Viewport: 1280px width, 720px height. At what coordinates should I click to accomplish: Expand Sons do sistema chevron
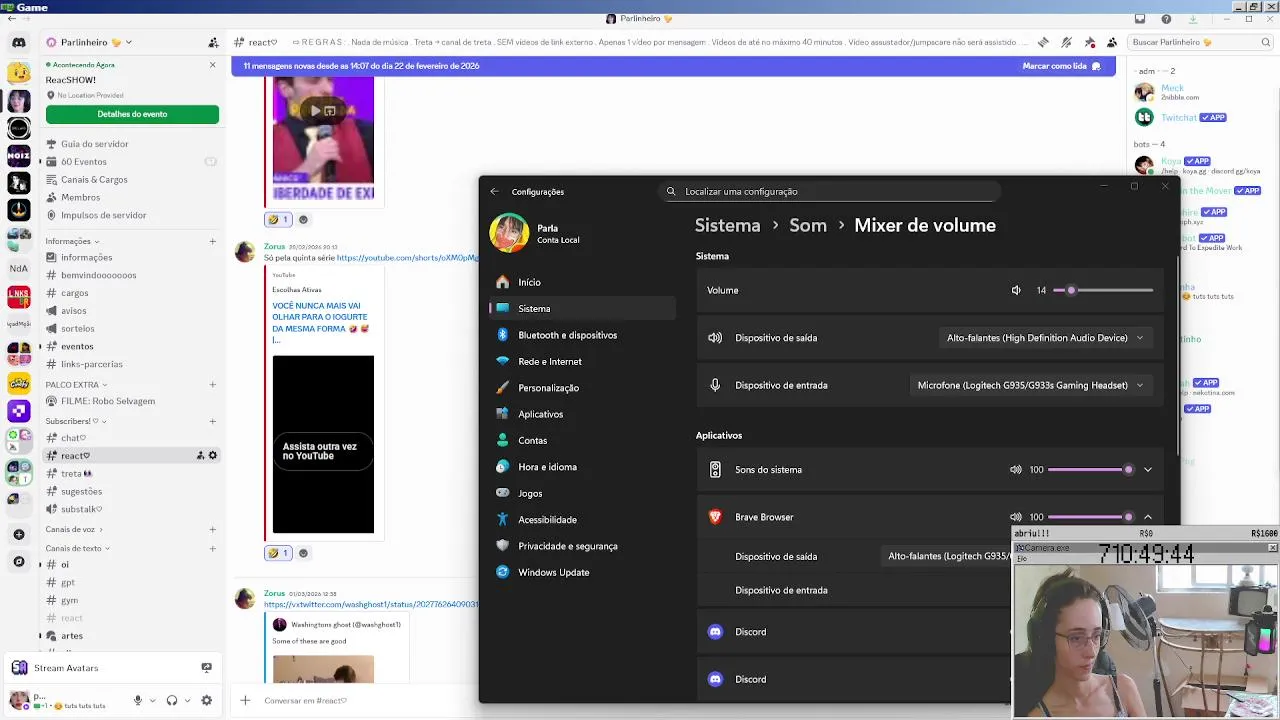pyautogui.click(x=1148, y=470)
